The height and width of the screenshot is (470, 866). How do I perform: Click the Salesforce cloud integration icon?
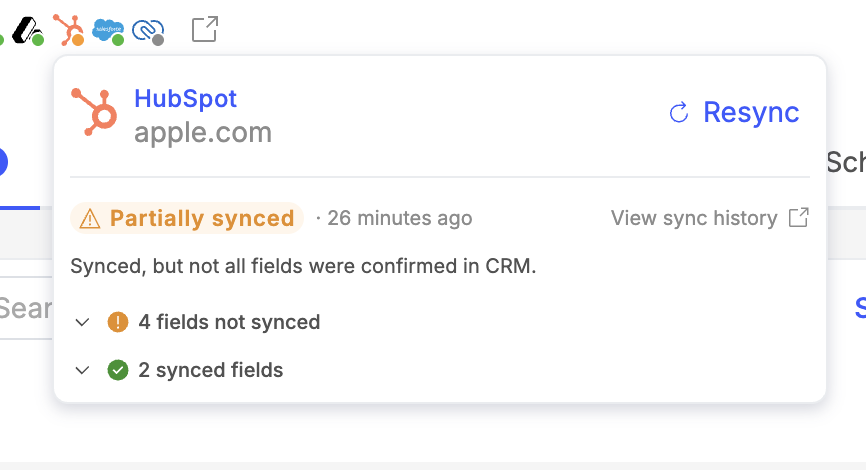[107, 30]
